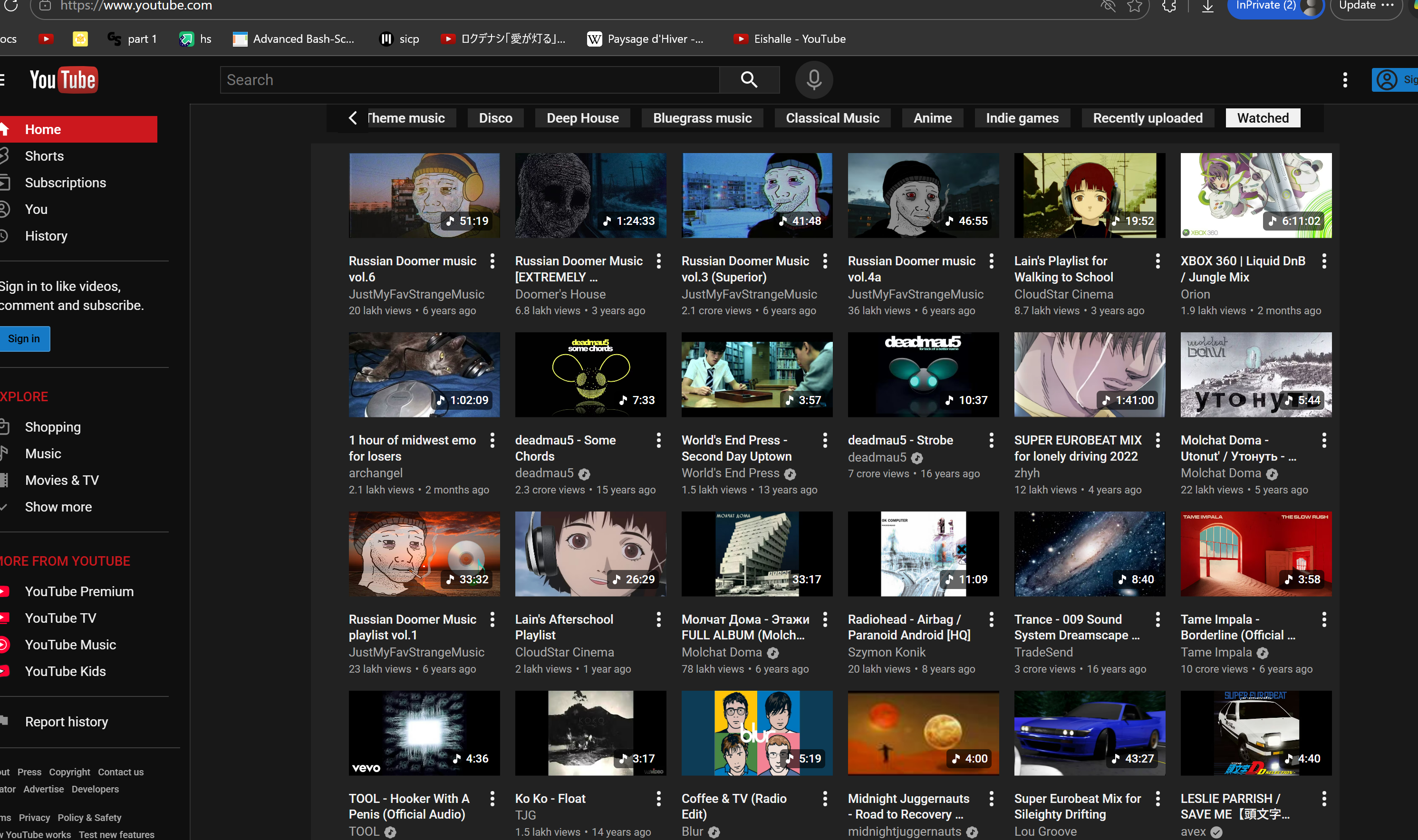Click the sidebar Sign in button
The width and height of the screenshot is (1418, 840).
[24, 338]
